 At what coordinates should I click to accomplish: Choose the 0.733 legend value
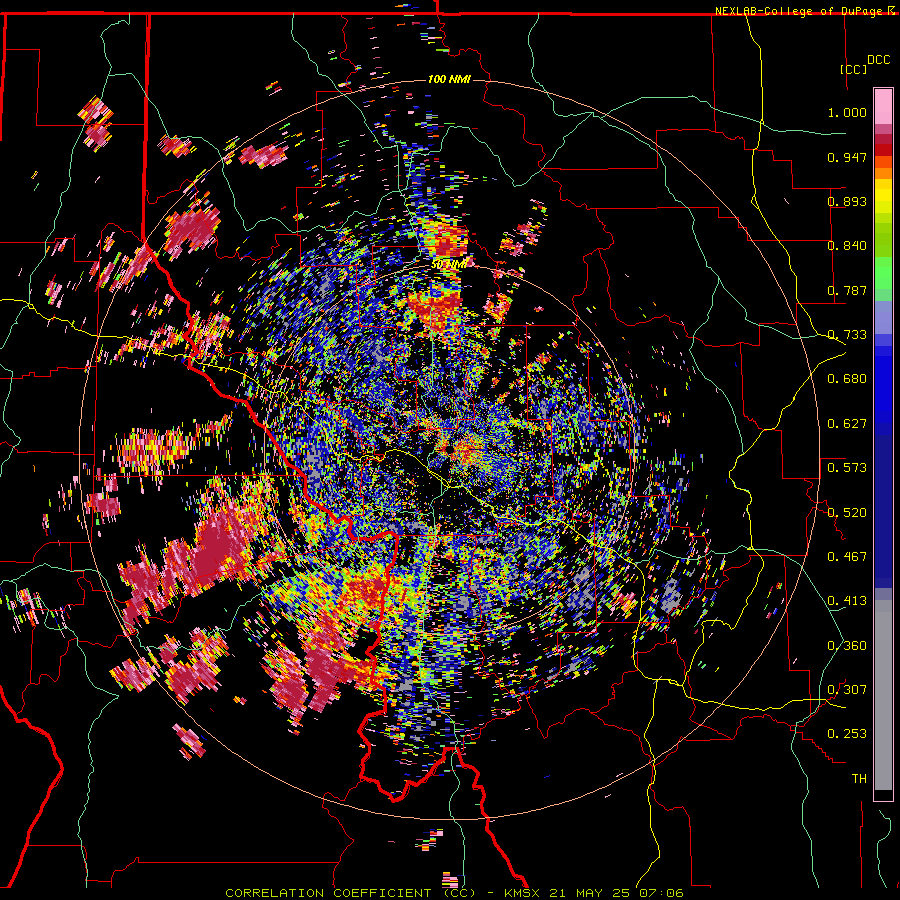[x=847, y=335]
